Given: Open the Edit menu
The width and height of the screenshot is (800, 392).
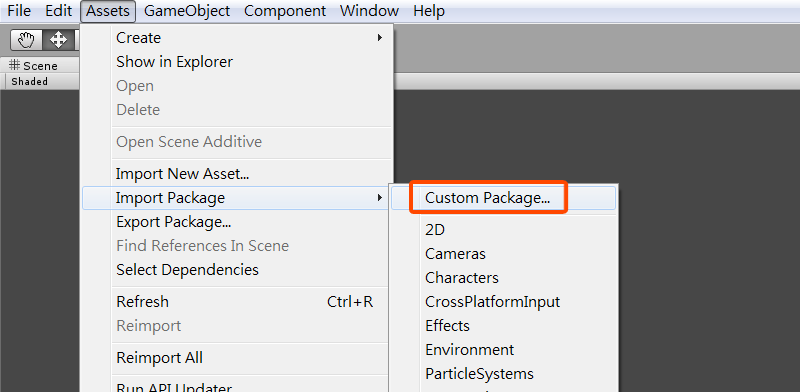Looking at the screenshot, I should click(x=59, y=11).
